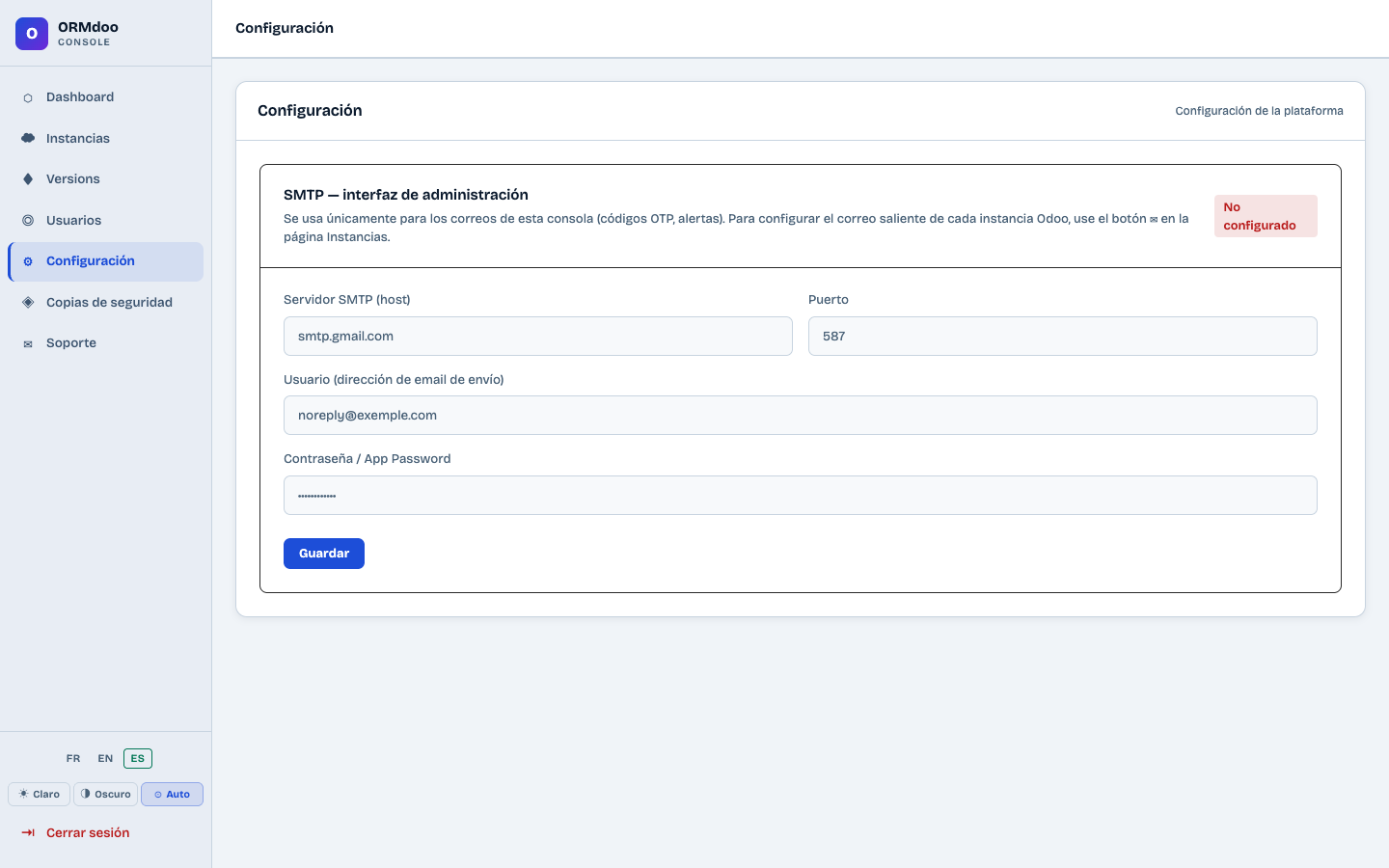Save SMTP settings with Guardar
The width and height of the screenshot is (1389, 868).
tap(324, 554)
